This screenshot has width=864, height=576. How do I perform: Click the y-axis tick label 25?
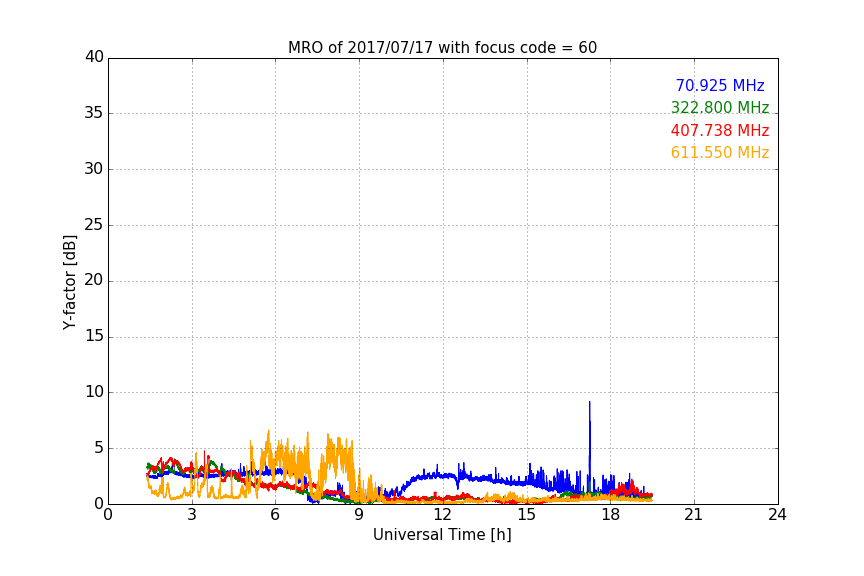(x=94, y=225)
